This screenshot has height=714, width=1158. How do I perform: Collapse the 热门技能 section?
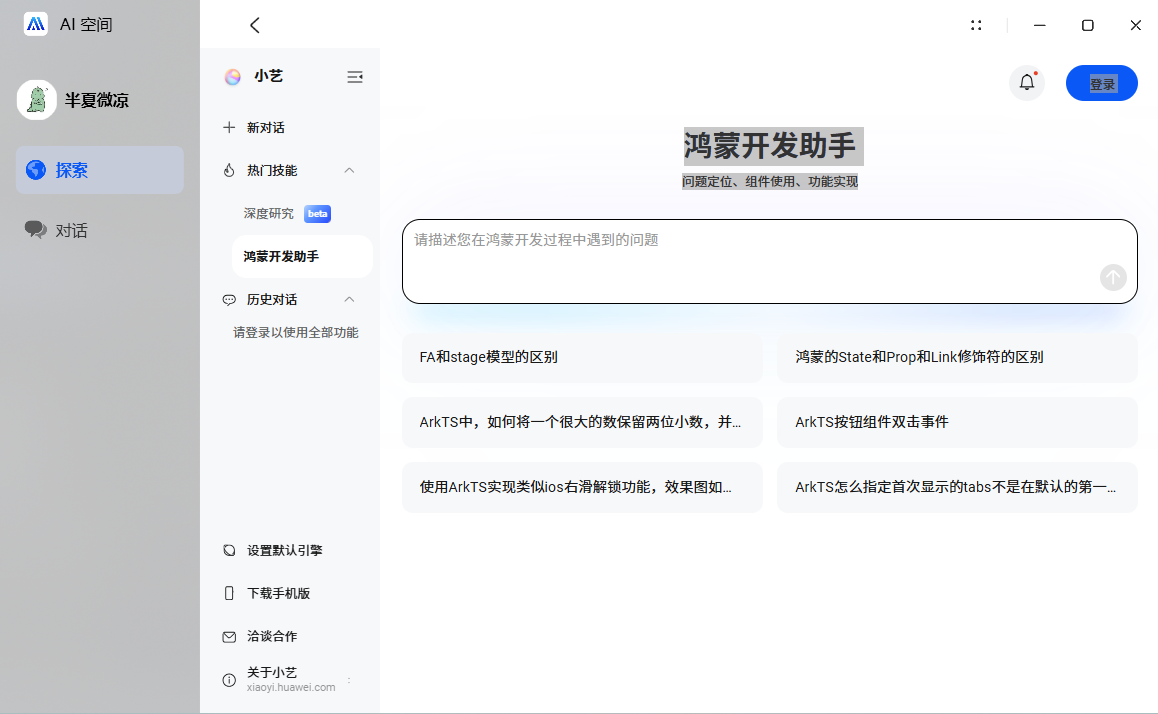pyautogui.click(x=349, y=170)
